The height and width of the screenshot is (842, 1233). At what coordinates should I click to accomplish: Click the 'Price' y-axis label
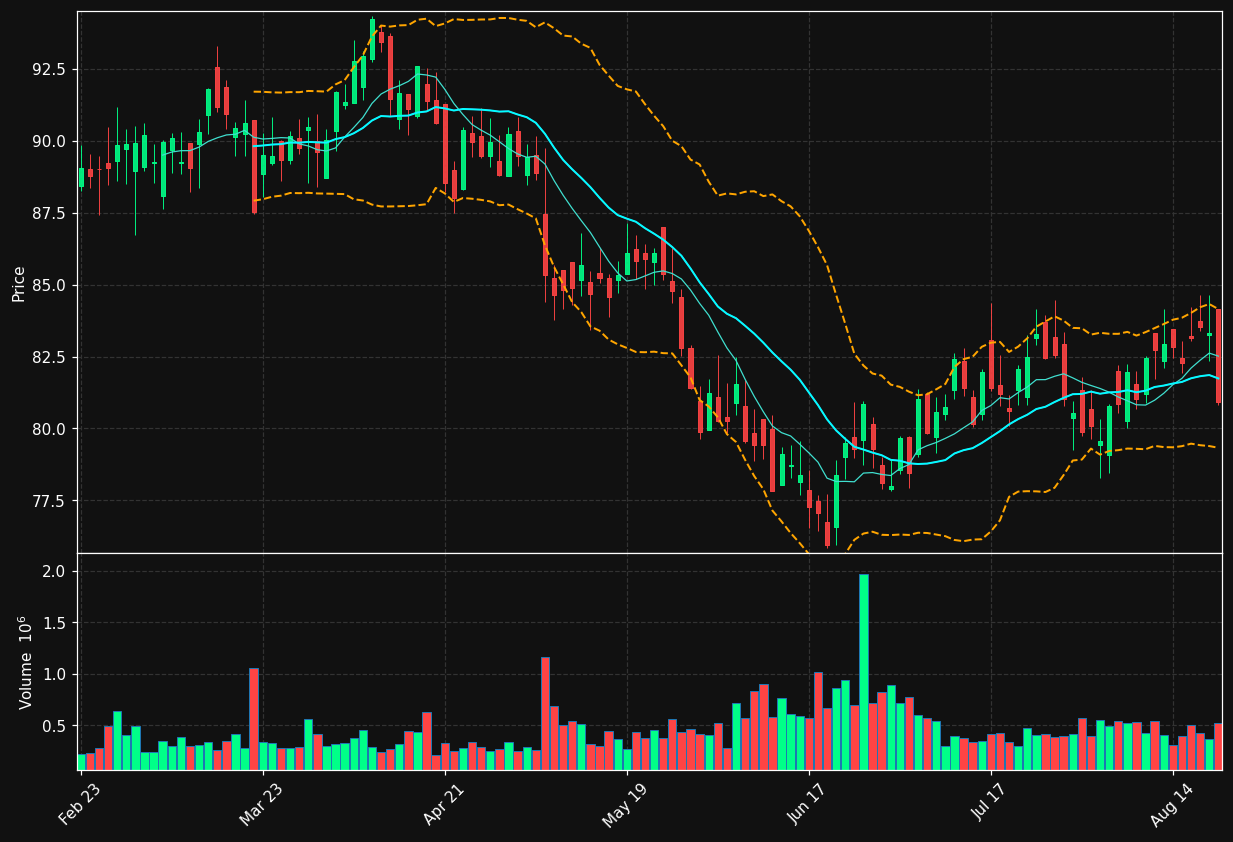click(19, 283)
